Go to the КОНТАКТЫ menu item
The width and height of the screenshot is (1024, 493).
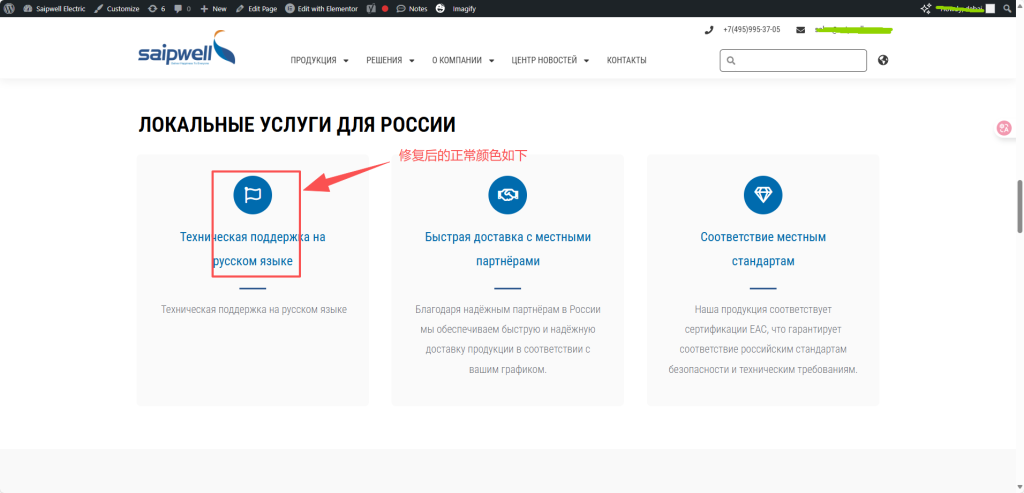626,60
